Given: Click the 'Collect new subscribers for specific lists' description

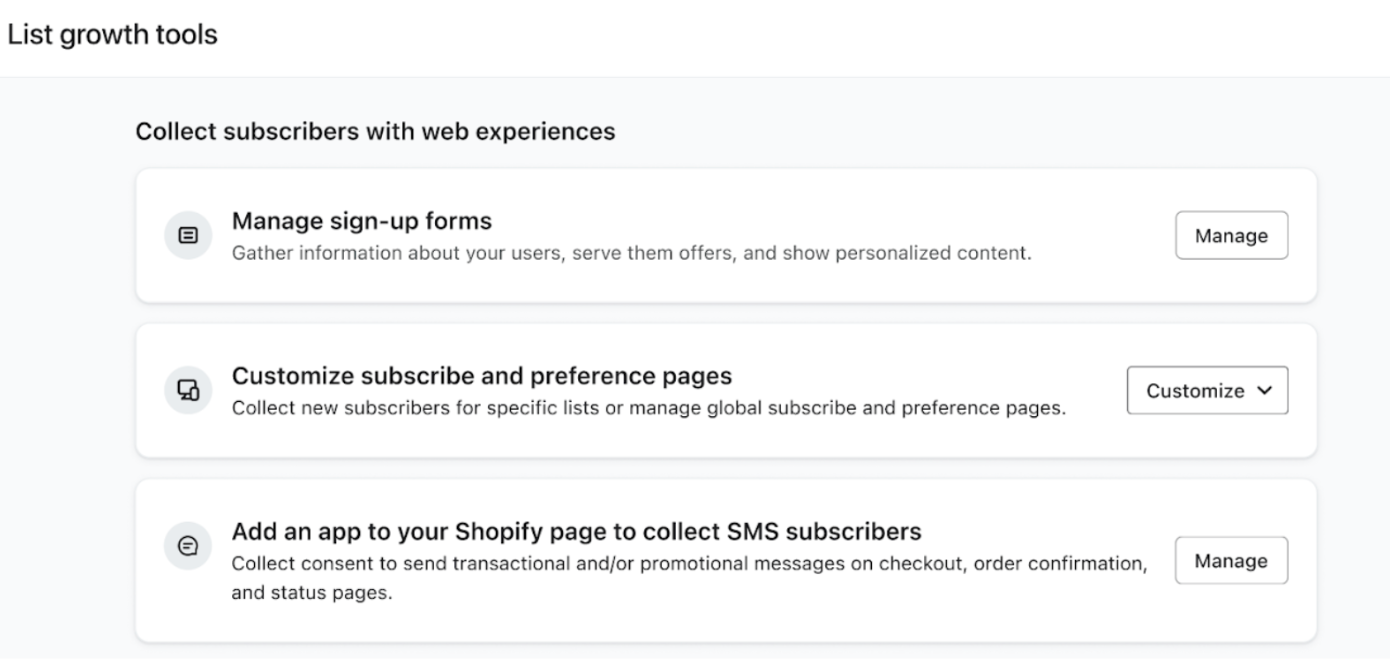Looking at the screenshot, I should tap(649, 409).
